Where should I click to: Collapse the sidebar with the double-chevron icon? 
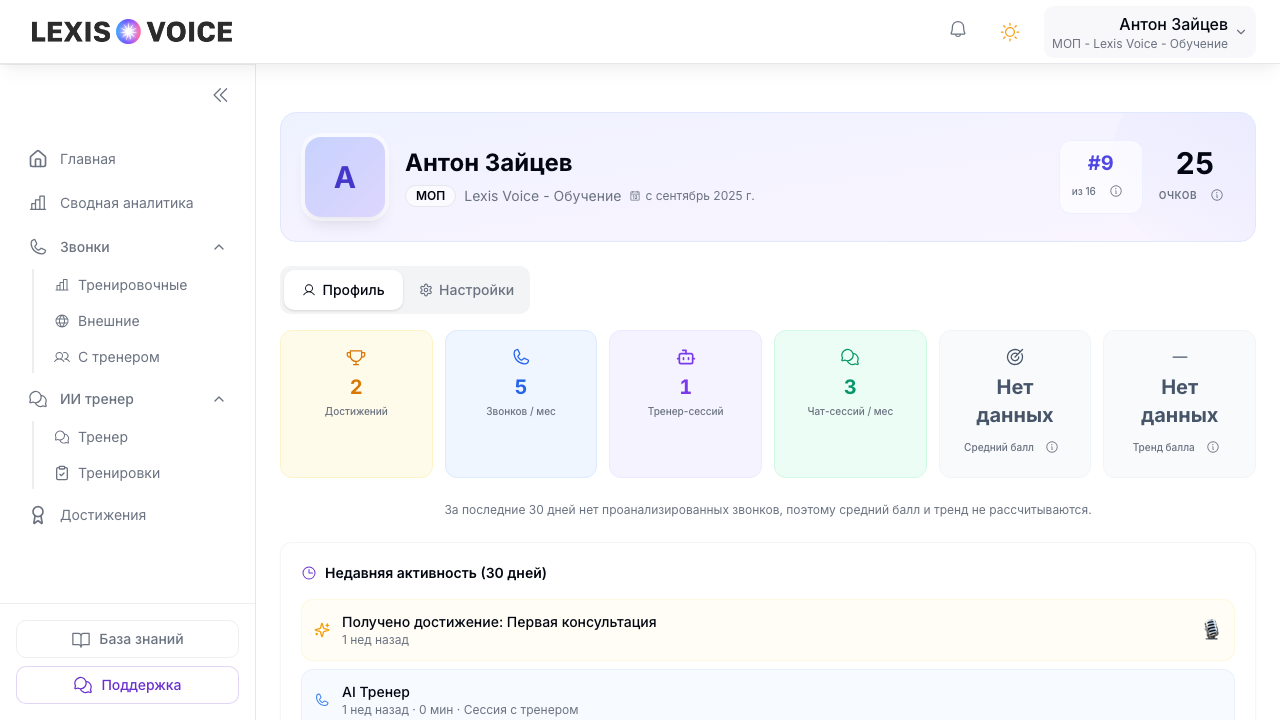tap(220, 95)
